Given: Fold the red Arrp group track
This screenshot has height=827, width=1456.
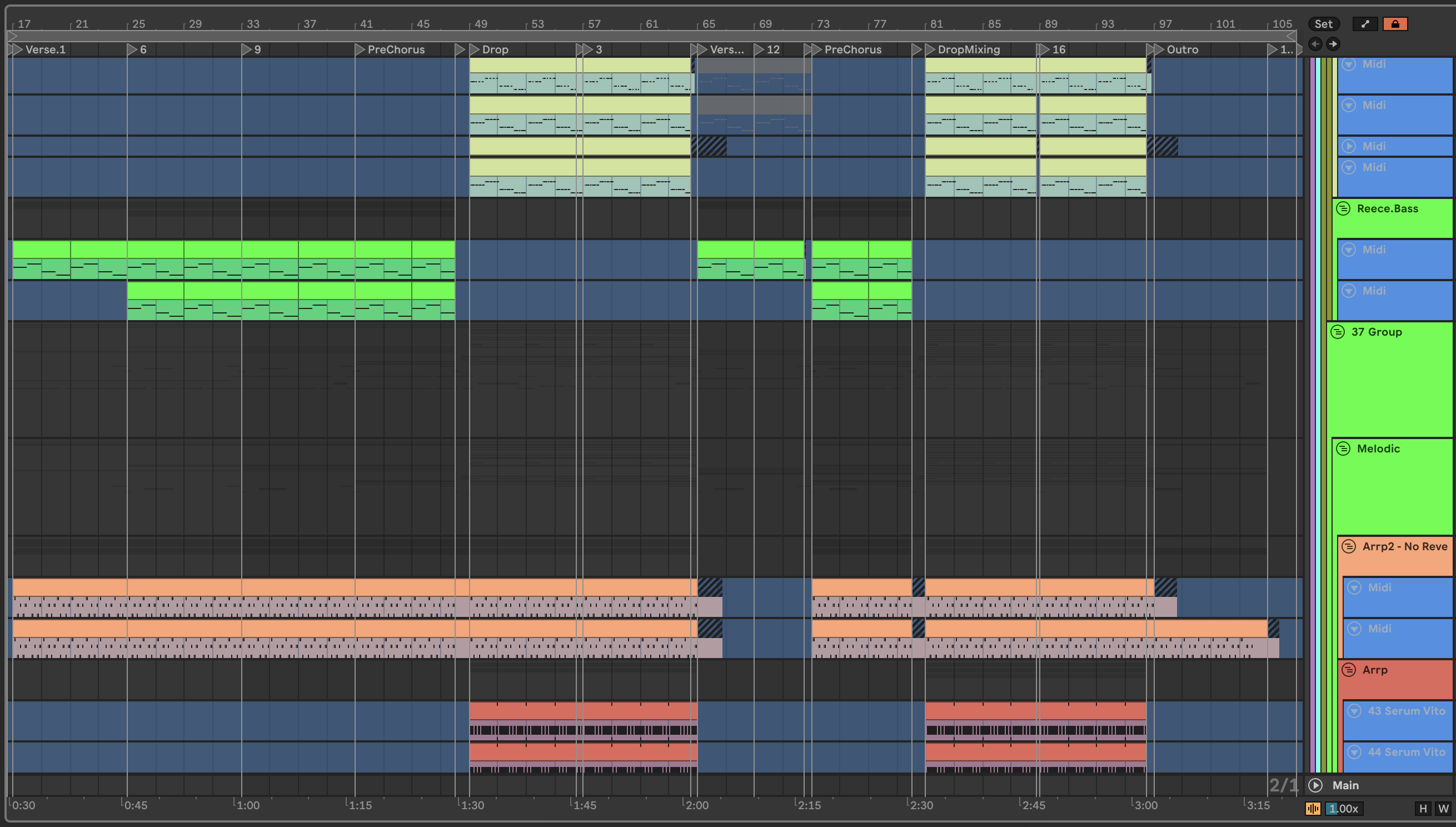Looking at the screenshot, I should [1349, 670].
